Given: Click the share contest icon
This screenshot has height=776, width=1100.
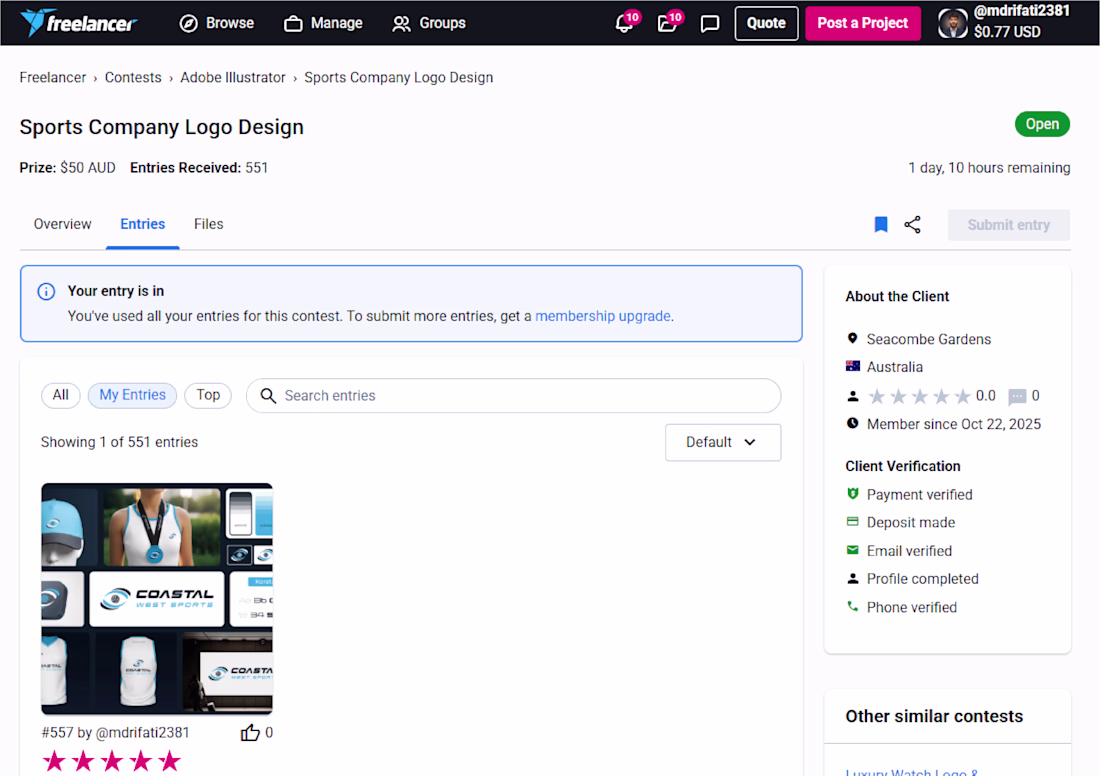Looking at the screenshot, I should [913, 225].
